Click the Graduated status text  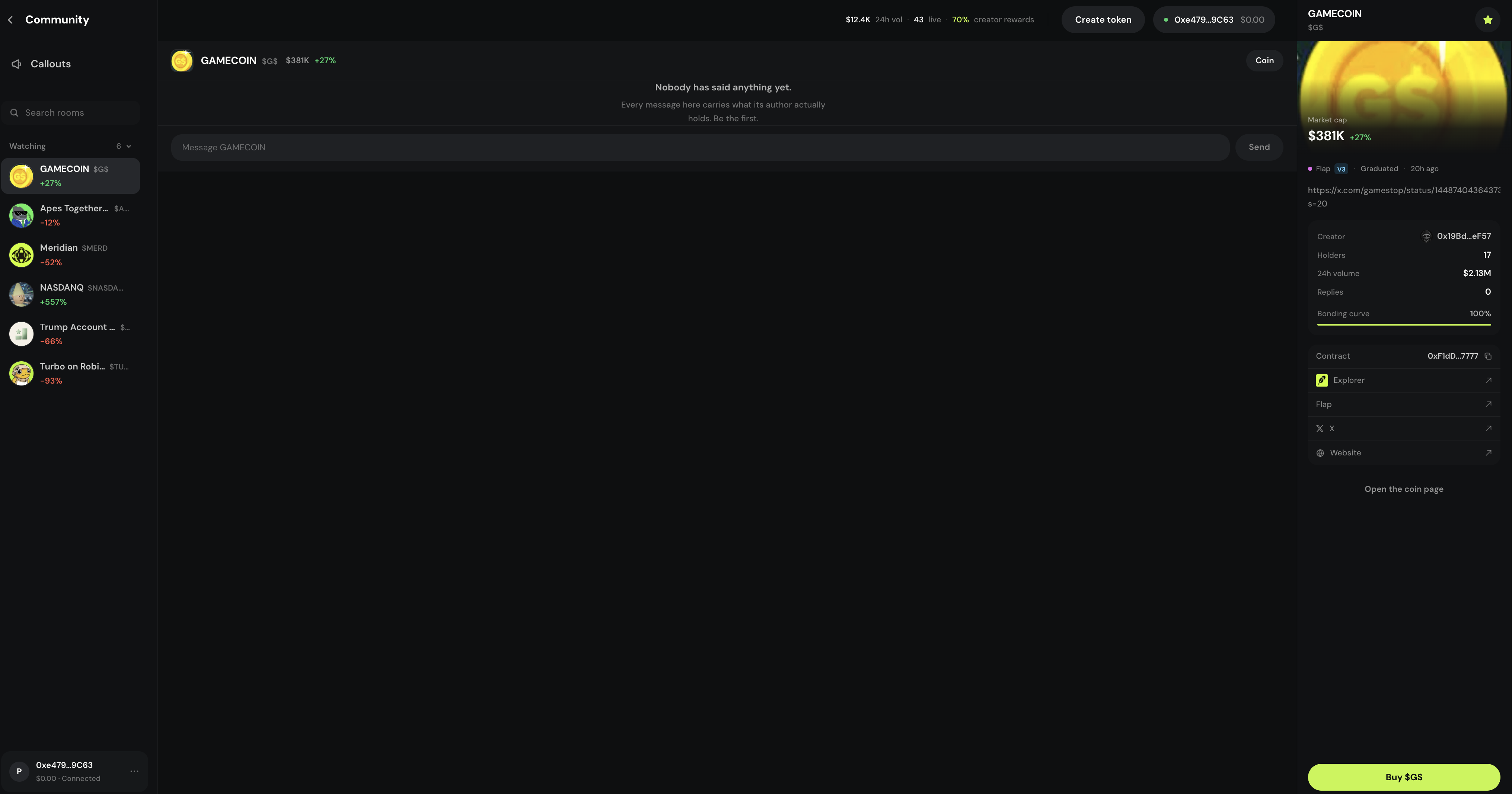(x=1379, y=169)
